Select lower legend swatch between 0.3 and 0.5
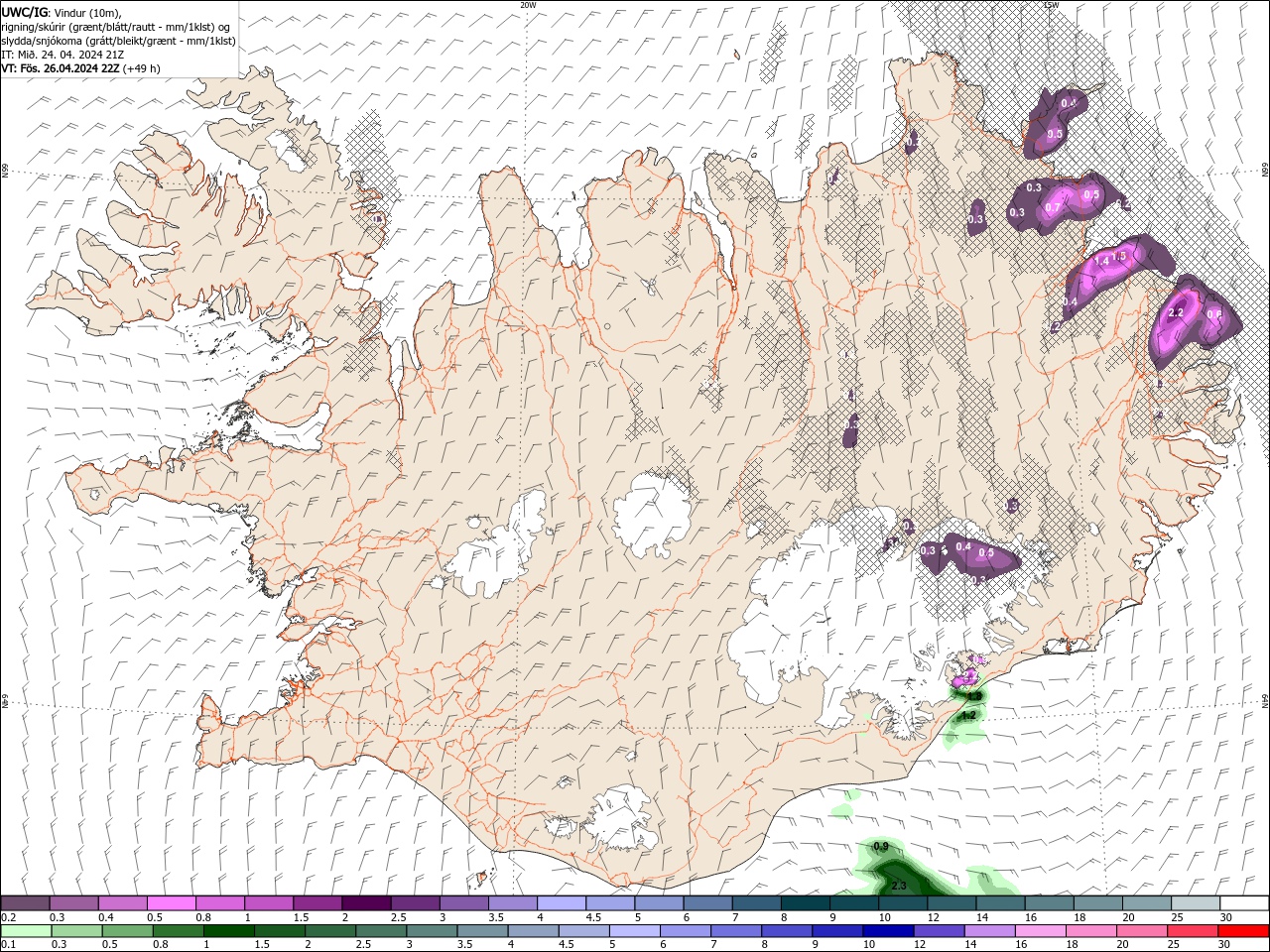 tap(76, 931)
